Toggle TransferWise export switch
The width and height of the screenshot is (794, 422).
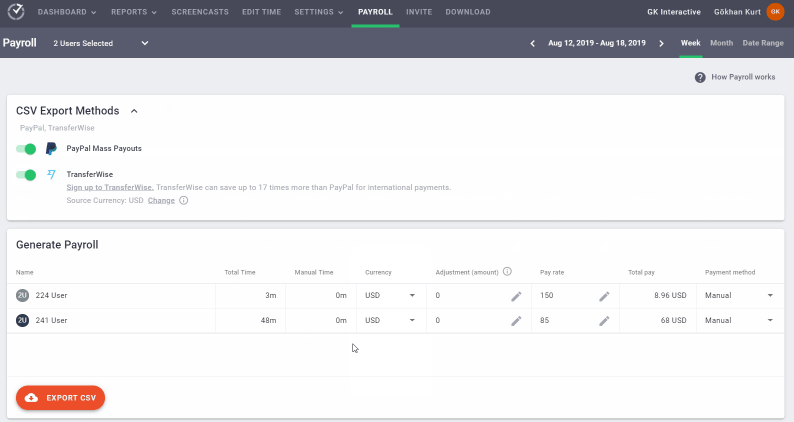click(26, 175)
